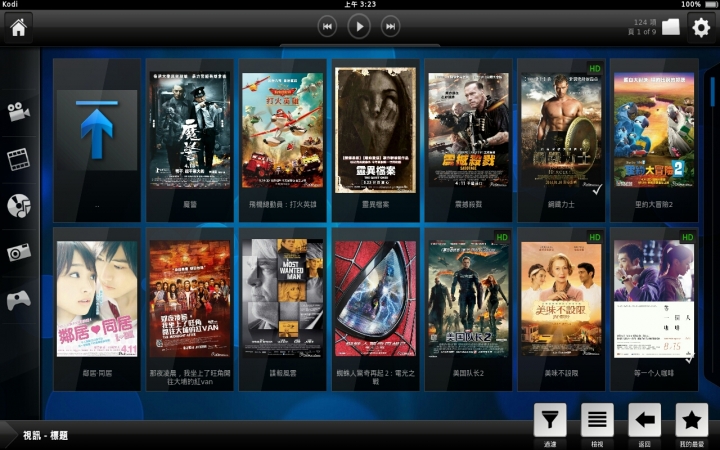Open the folder icon beside page count
The width and height of the screenshot is (720, 450).
point(670,27)
